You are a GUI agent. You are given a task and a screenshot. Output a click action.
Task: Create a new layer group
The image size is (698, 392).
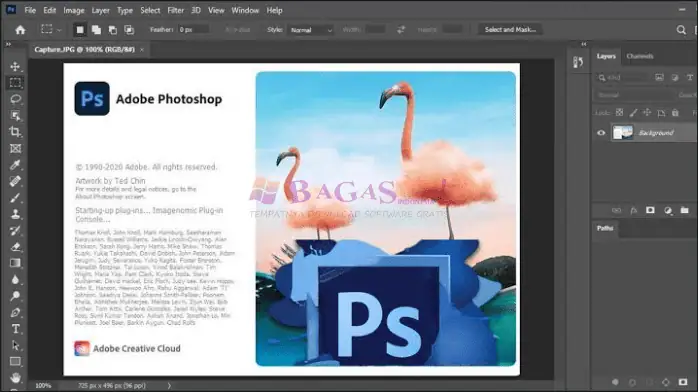pyautogui.click(x=684, y=210)
